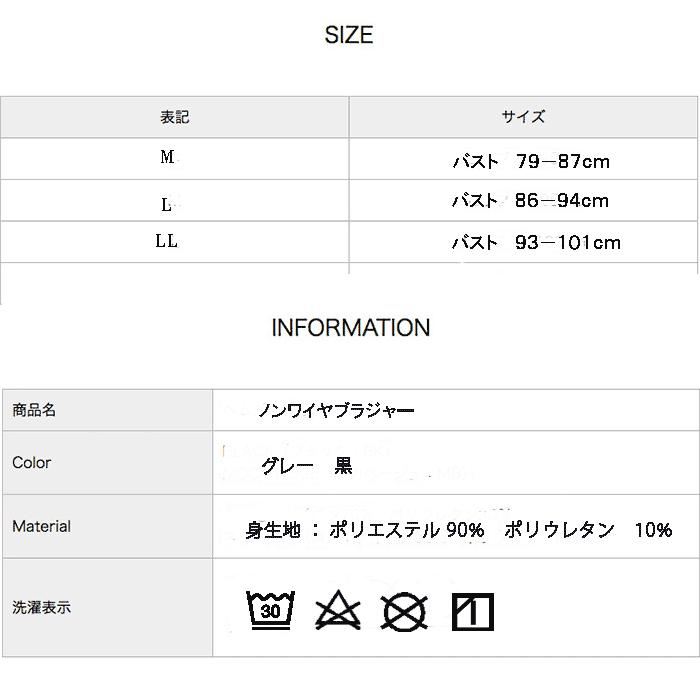The width and height of the screenshot is (700, 700).
Task: Click the square hang-dry laundry symbol
Action: click(x=472, y=611)
